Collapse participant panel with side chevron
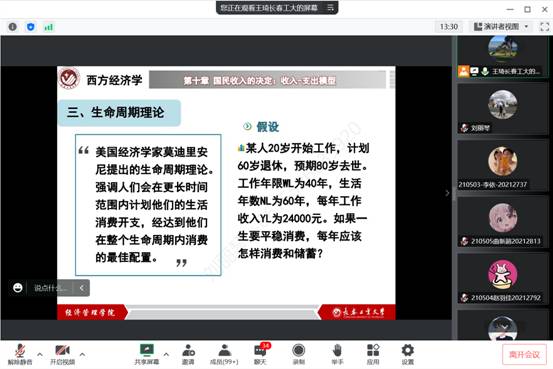 coord(447,193)
